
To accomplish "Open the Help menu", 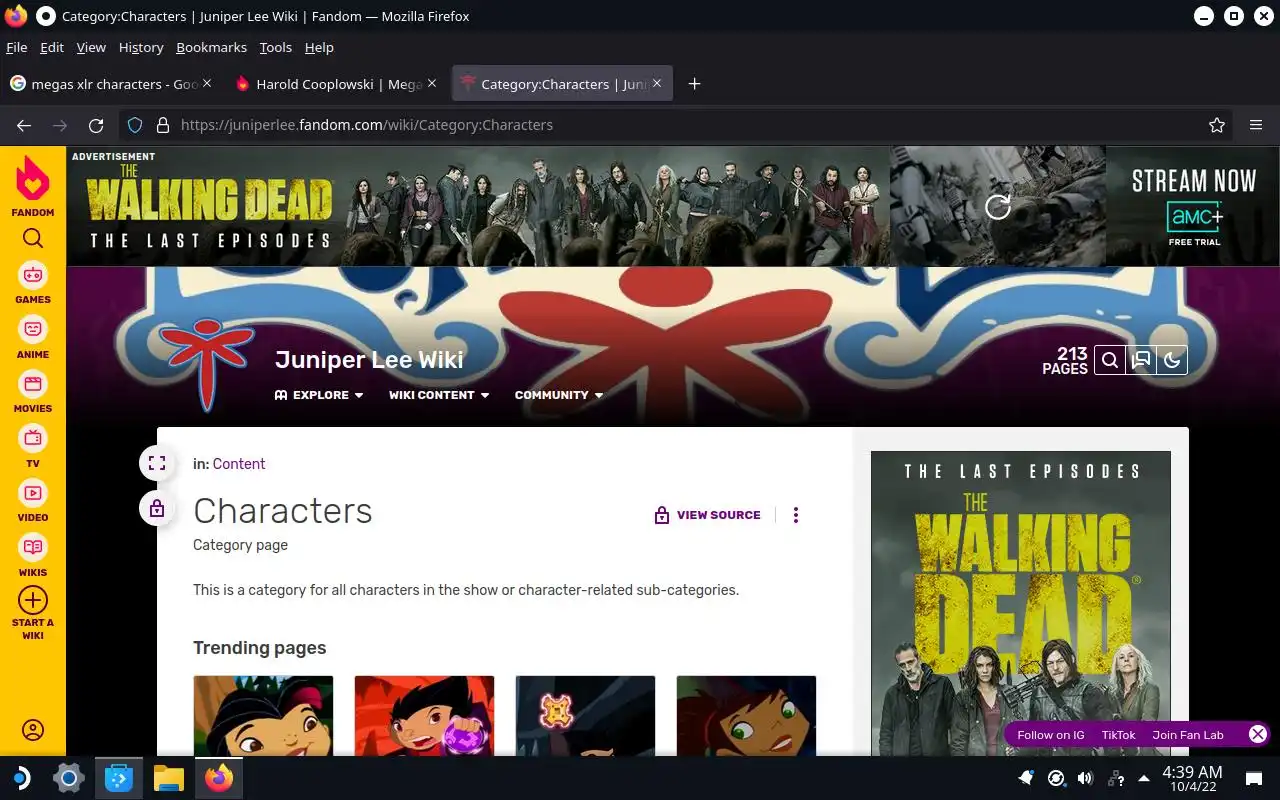I will [x=319, y=47].
